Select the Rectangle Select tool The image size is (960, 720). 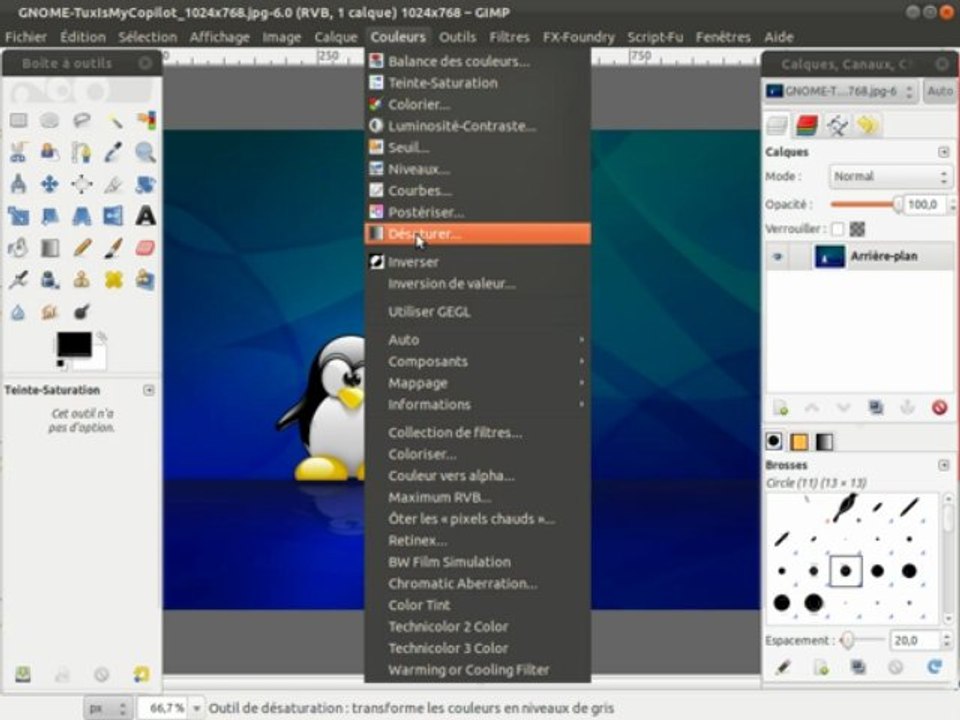[x=18, y=120]
